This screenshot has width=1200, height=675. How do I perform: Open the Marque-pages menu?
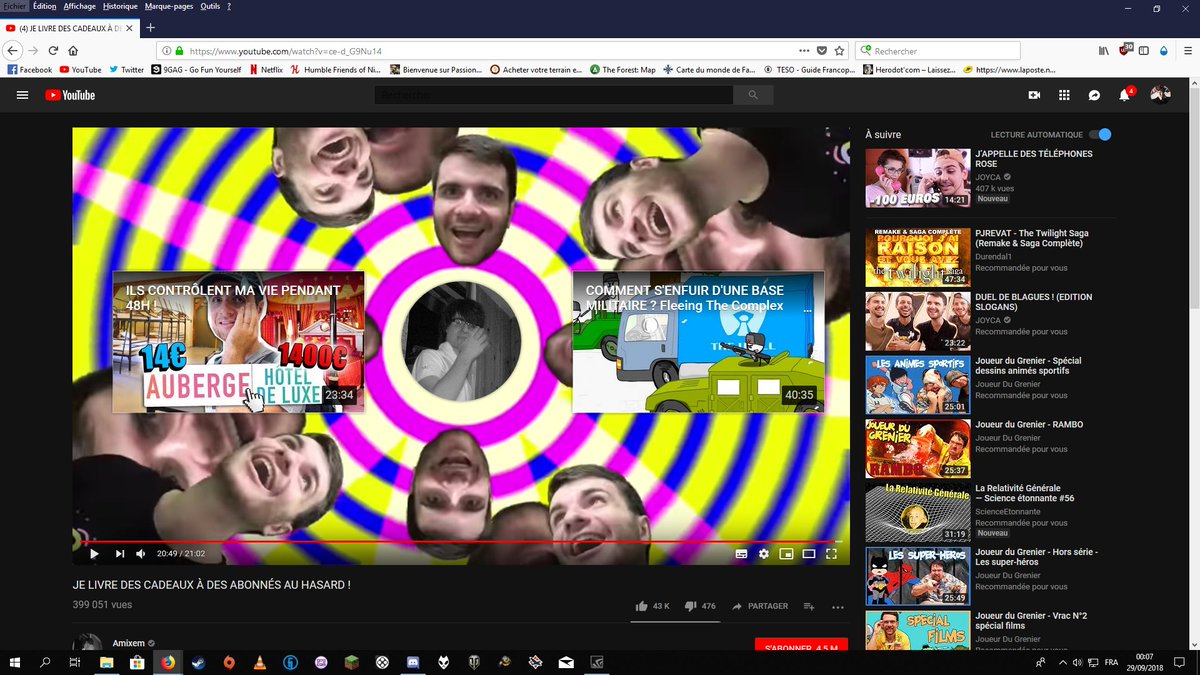coord(169,6)
